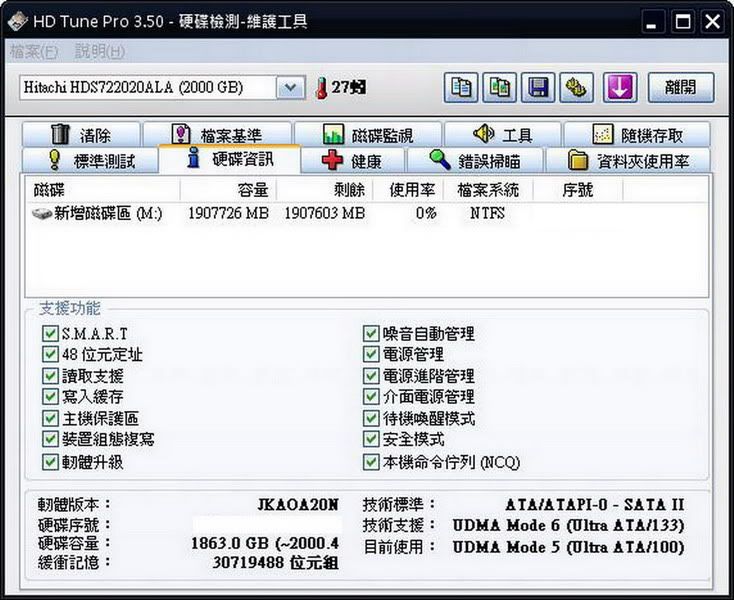Toggle the 本機命令佇列 (NCQ) checkbox

[372, 462]
